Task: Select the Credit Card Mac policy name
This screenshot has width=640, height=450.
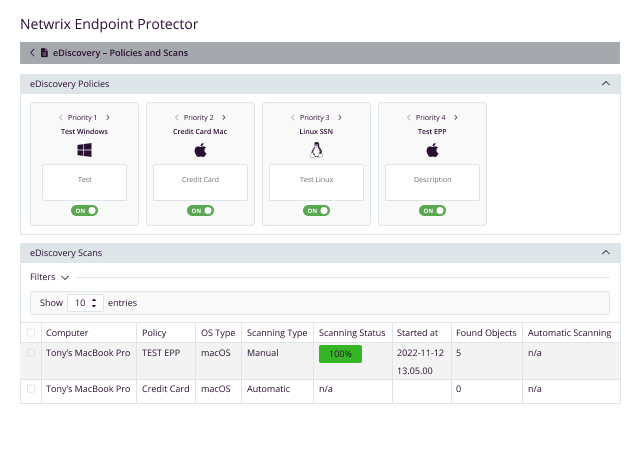Action: (x=200, y=131)
